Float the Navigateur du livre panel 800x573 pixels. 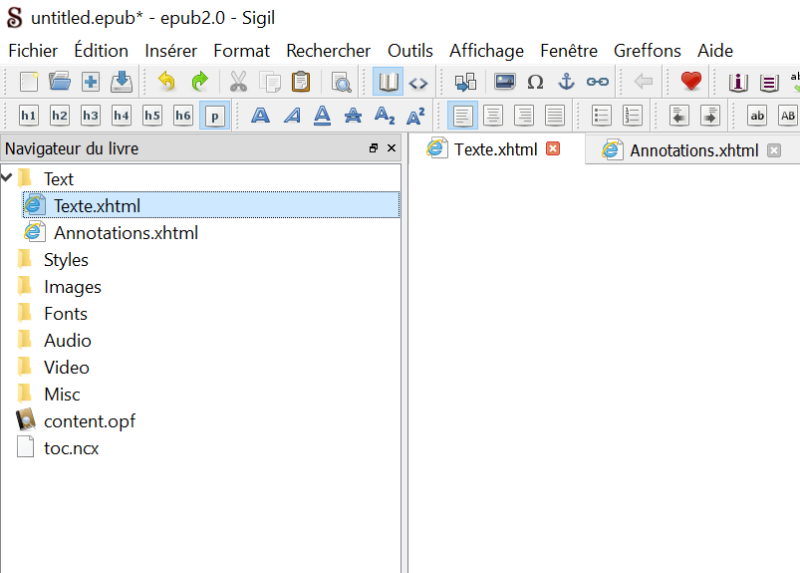[373, 149]
